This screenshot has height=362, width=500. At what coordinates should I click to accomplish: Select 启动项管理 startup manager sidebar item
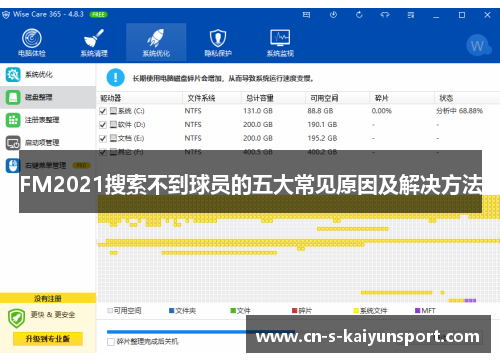click(48, 143)
